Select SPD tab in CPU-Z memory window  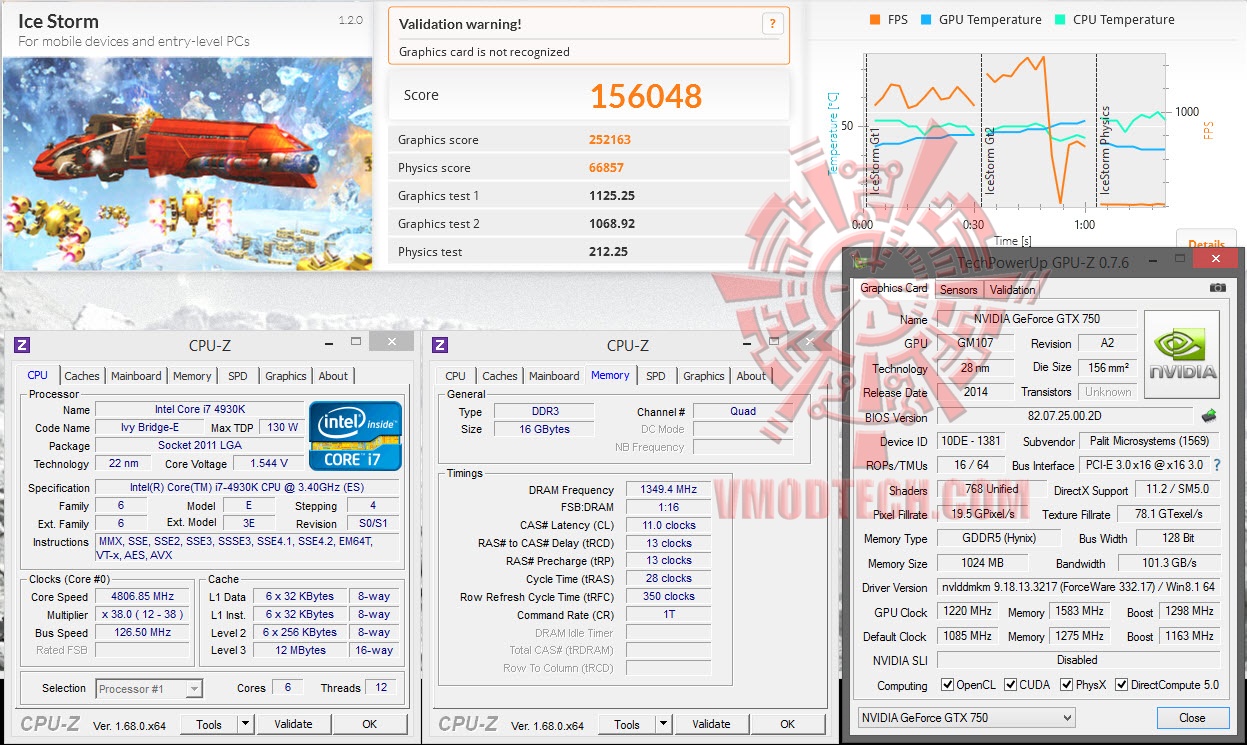(655, 376)
